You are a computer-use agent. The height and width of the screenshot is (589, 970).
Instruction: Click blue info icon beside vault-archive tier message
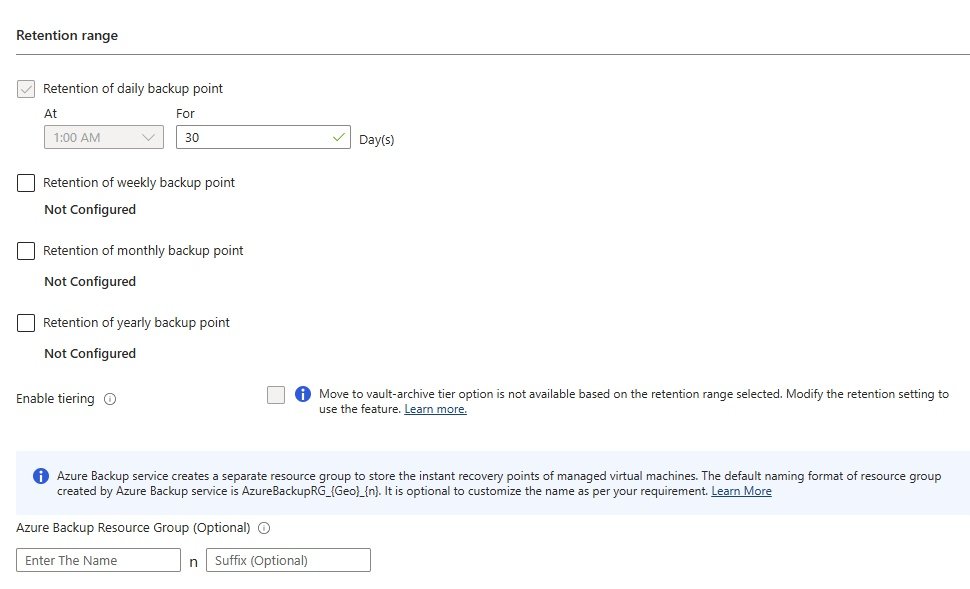point(303,394)
